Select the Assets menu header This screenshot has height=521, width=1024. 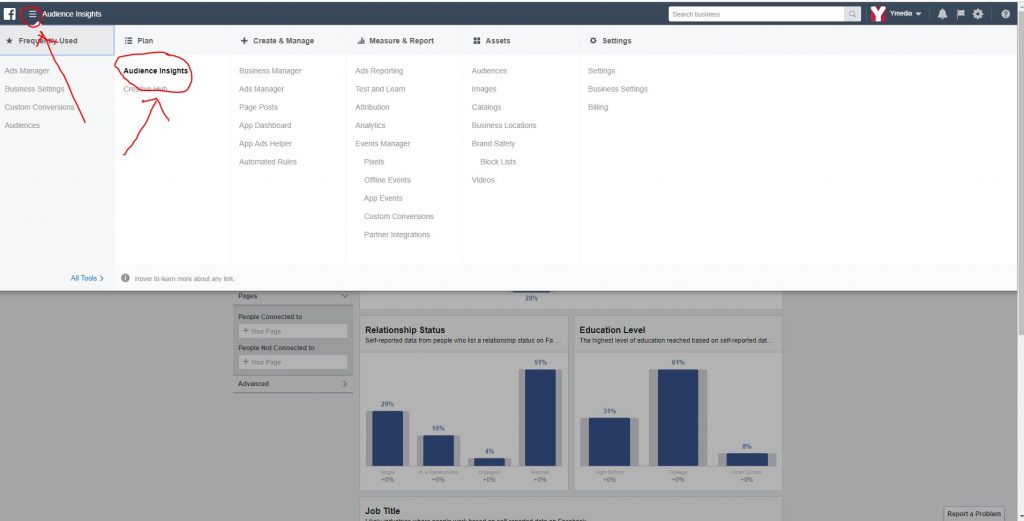click(491, 40)
